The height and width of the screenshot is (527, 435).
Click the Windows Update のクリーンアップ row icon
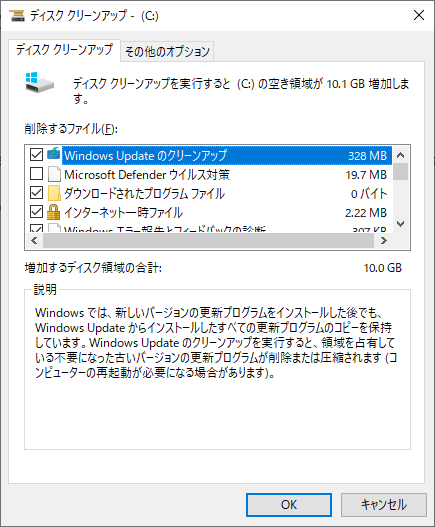tap(54, 154)
